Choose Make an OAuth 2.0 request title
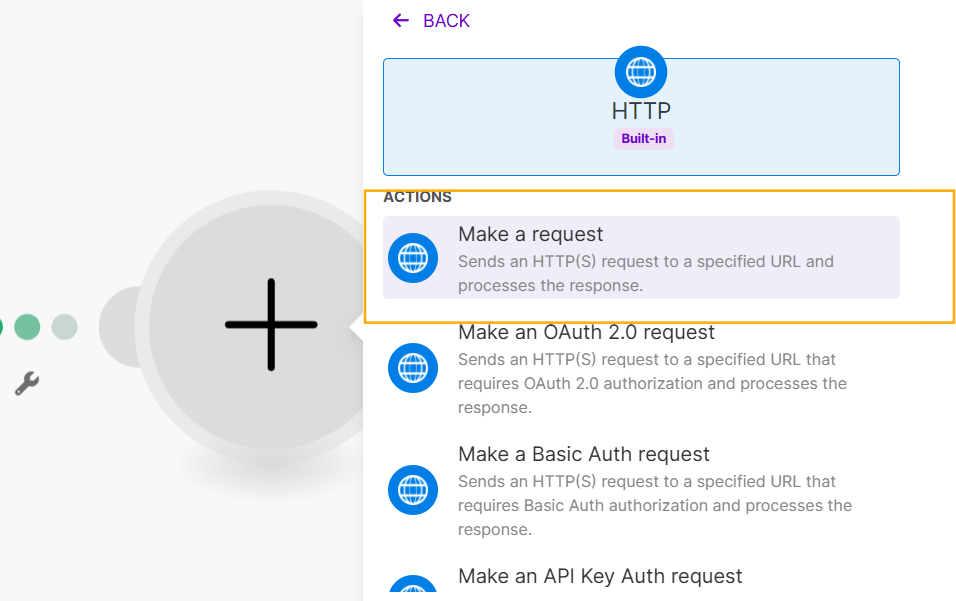This screenshot has height=601, width=956. point(586,332)
